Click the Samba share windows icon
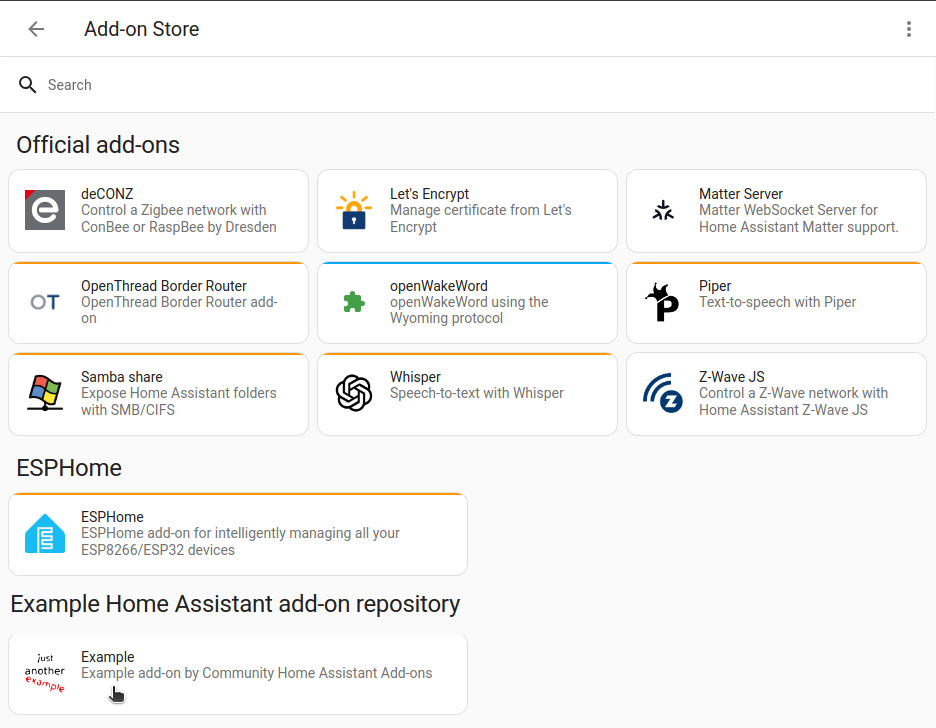 (45, 393)
